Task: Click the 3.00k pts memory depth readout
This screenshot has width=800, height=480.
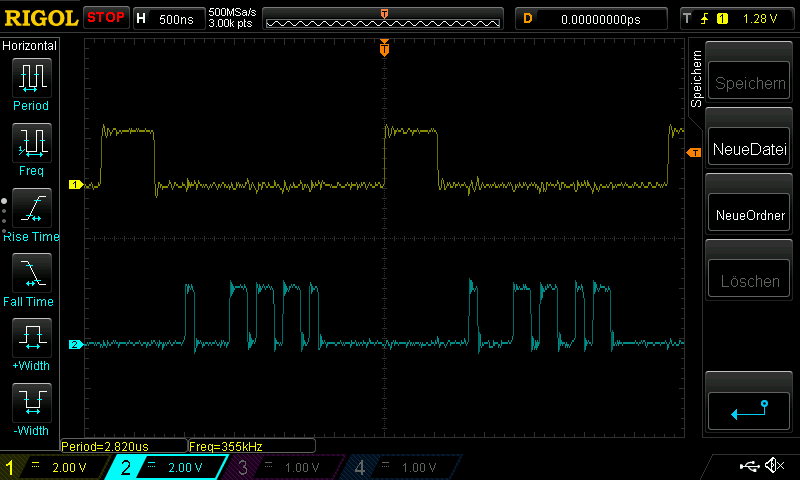Action: point(230,23)
